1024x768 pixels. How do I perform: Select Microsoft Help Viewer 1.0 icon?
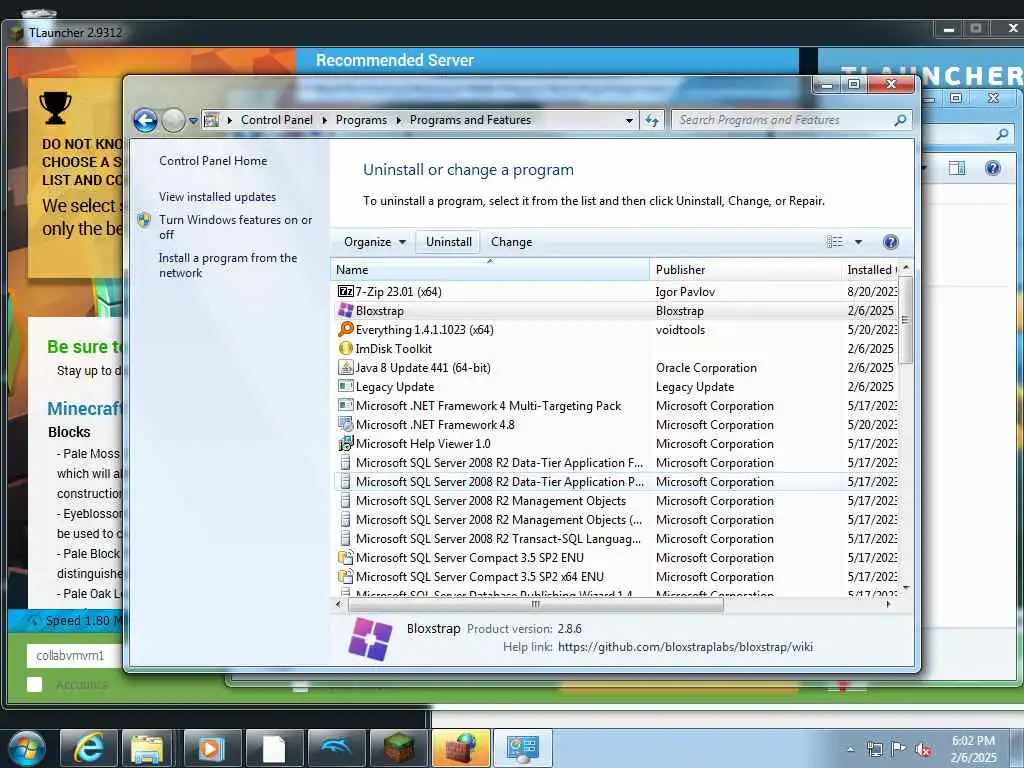point(345,443)
